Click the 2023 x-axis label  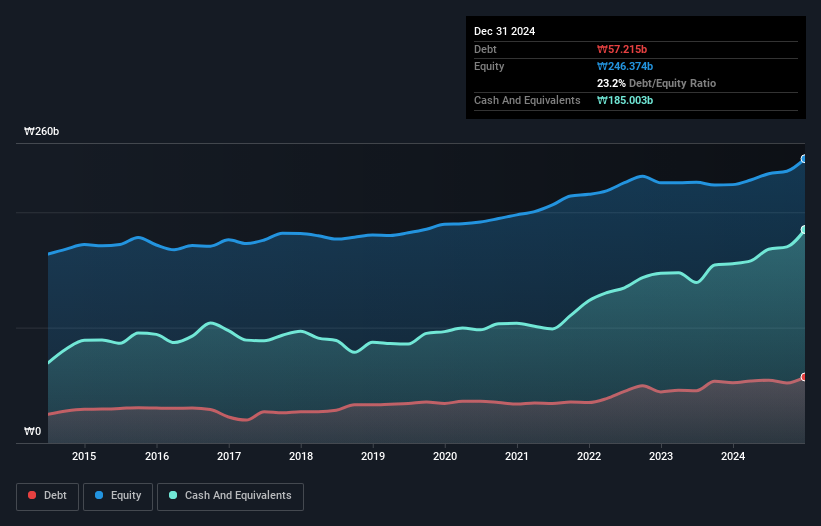661,456
